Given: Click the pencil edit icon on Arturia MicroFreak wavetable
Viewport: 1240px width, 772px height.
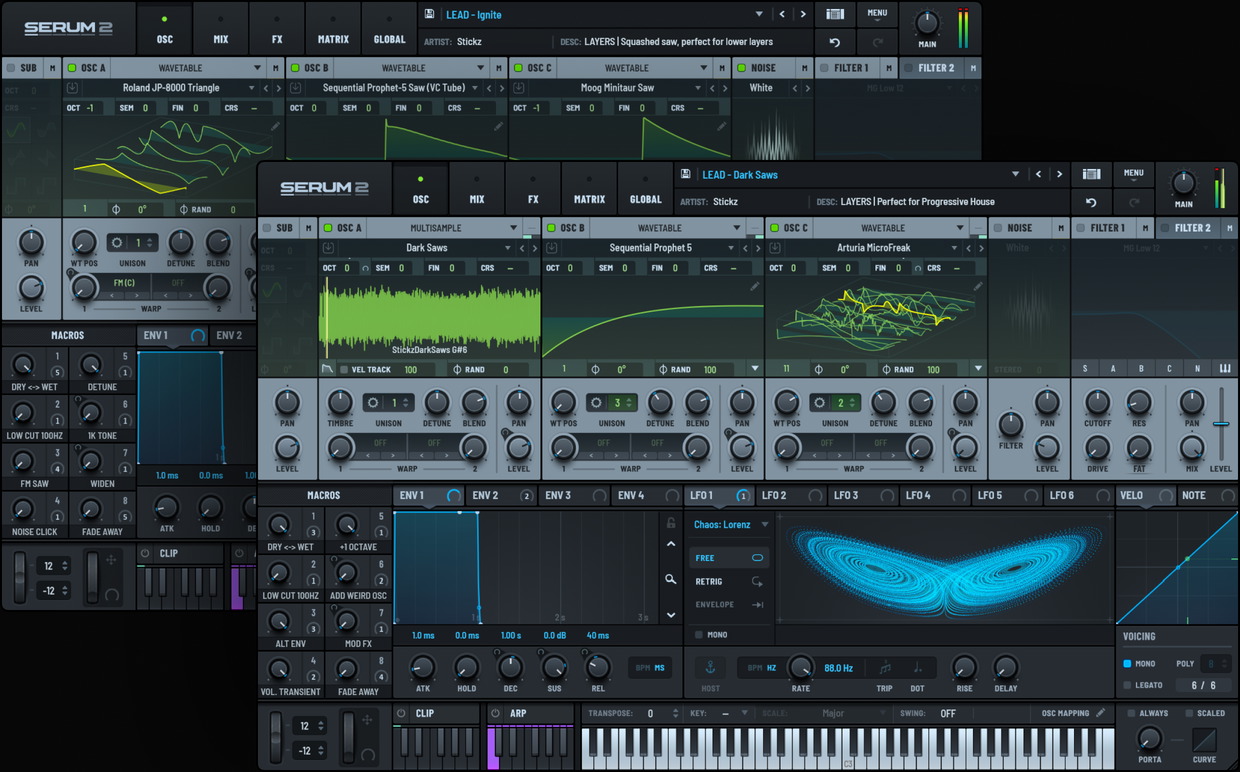Looking at the screenshot, I should [x=977, y=287].
